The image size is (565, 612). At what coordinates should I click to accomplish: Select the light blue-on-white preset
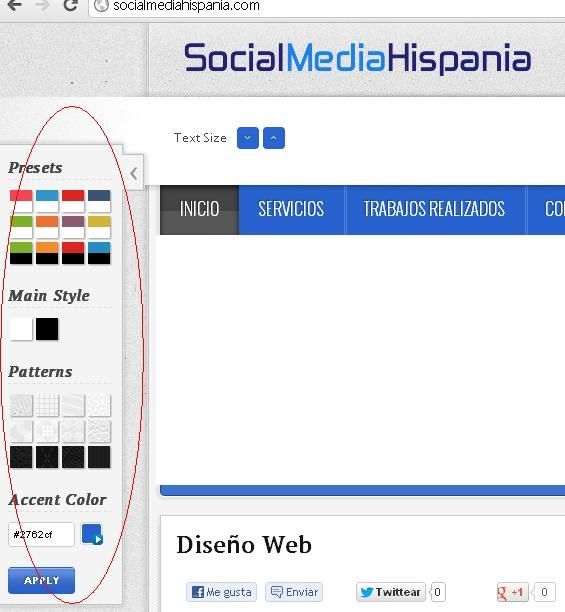pyautogui.click(x=47, y=201)
